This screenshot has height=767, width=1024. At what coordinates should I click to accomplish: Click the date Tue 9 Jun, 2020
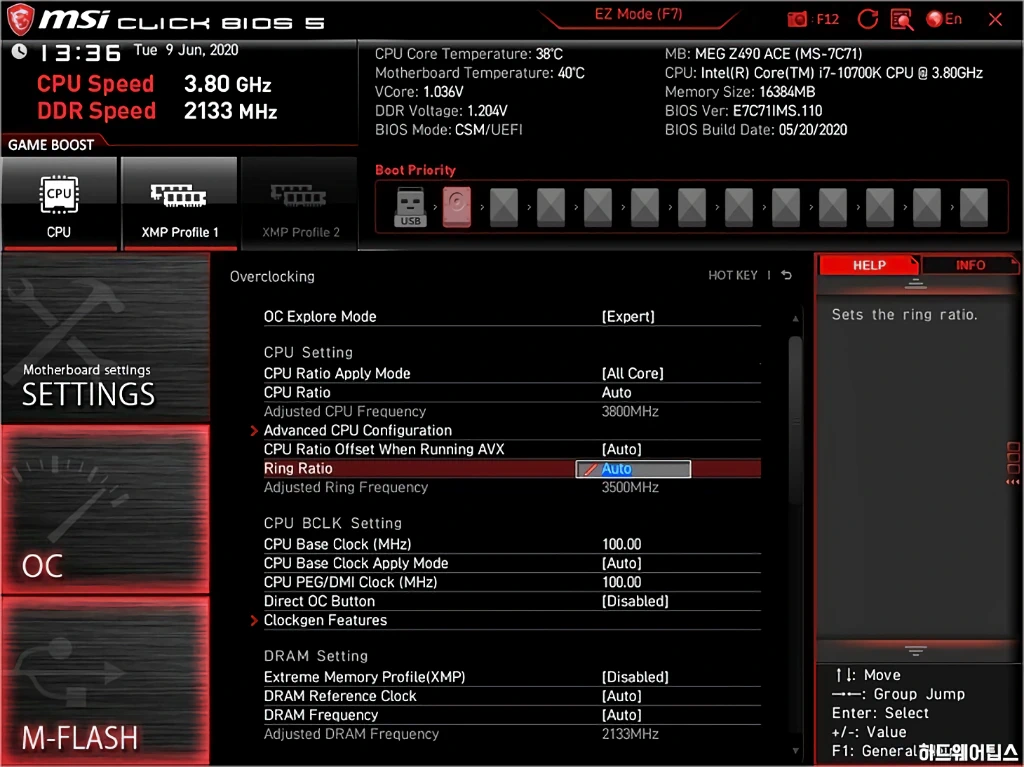(x=185, y=50)
